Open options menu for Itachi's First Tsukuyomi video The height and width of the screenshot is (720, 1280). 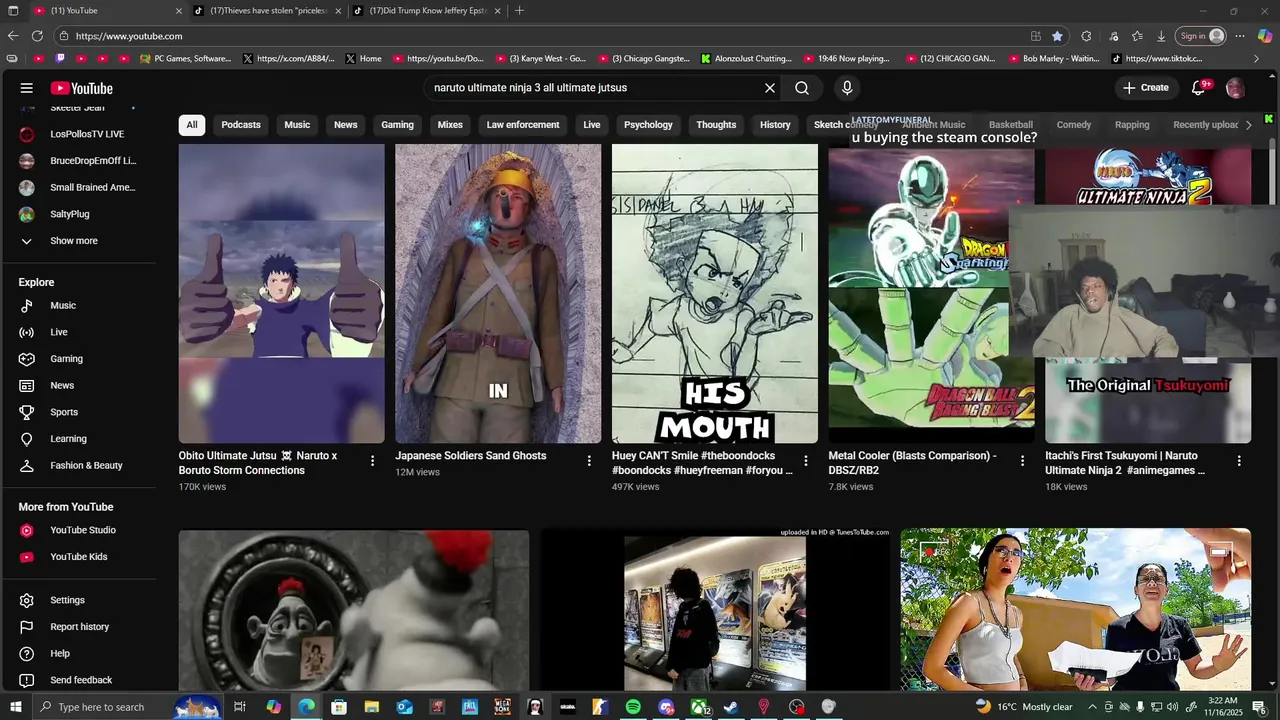1239,461
